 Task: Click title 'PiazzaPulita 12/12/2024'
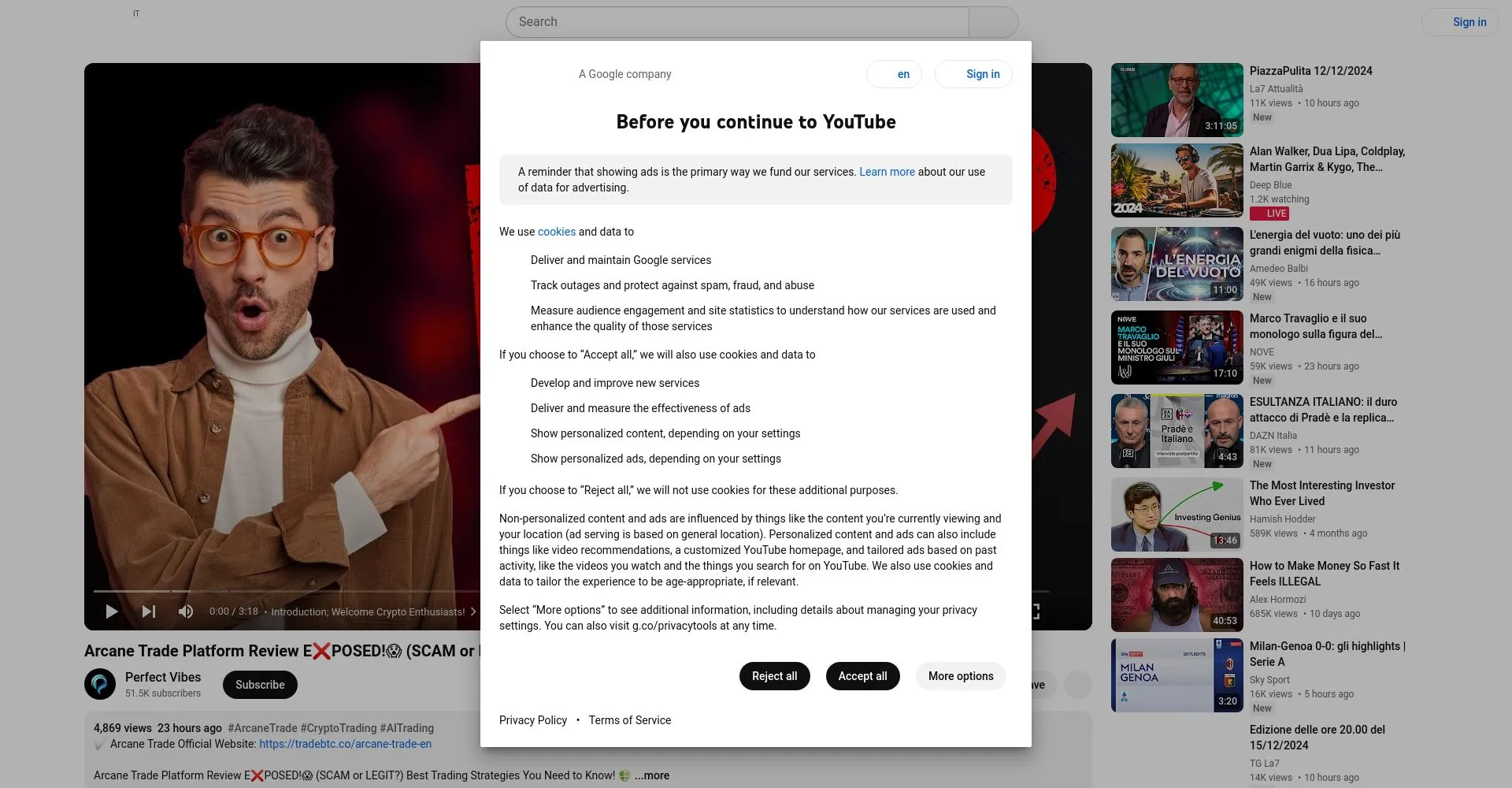1310,71
